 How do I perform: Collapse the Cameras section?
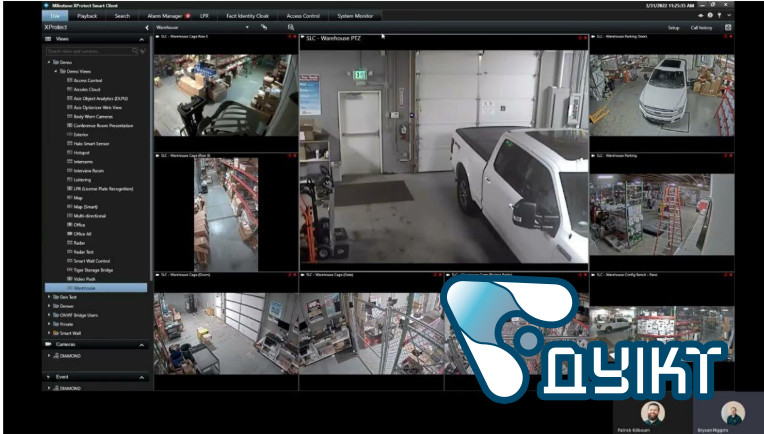142,345
